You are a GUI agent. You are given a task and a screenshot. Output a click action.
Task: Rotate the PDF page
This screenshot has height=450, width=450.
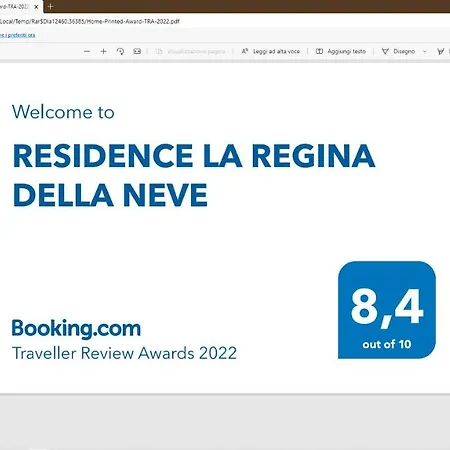coord(120,51)
